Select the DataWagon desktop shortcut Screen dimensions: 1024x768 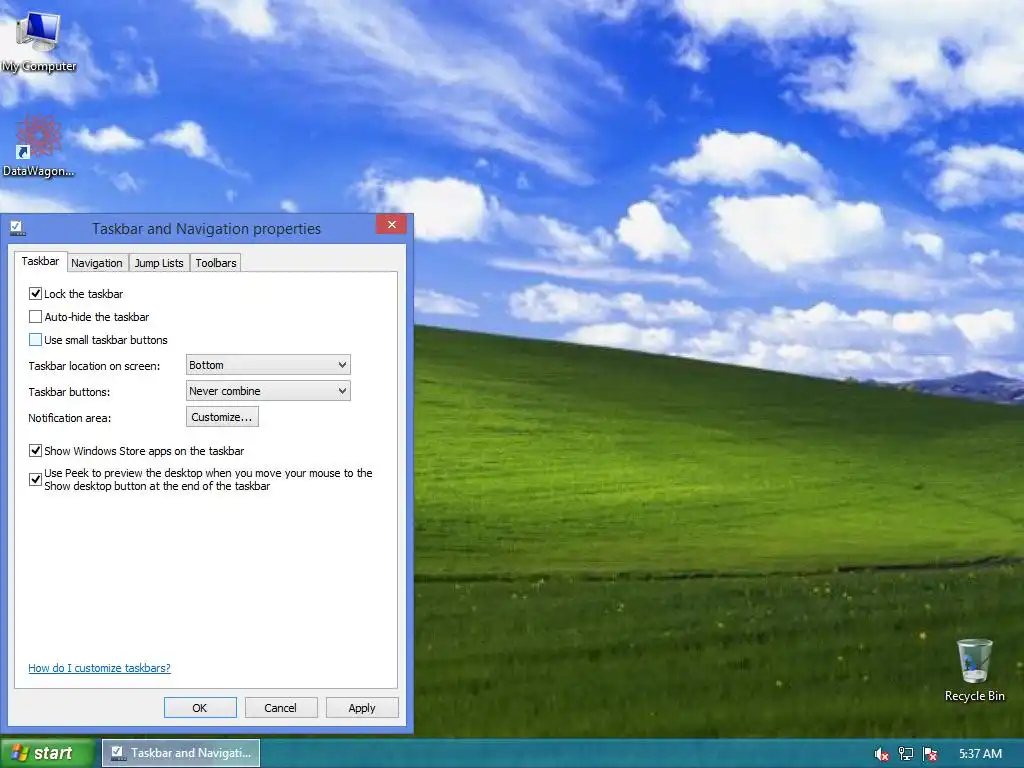coord(39,146)
